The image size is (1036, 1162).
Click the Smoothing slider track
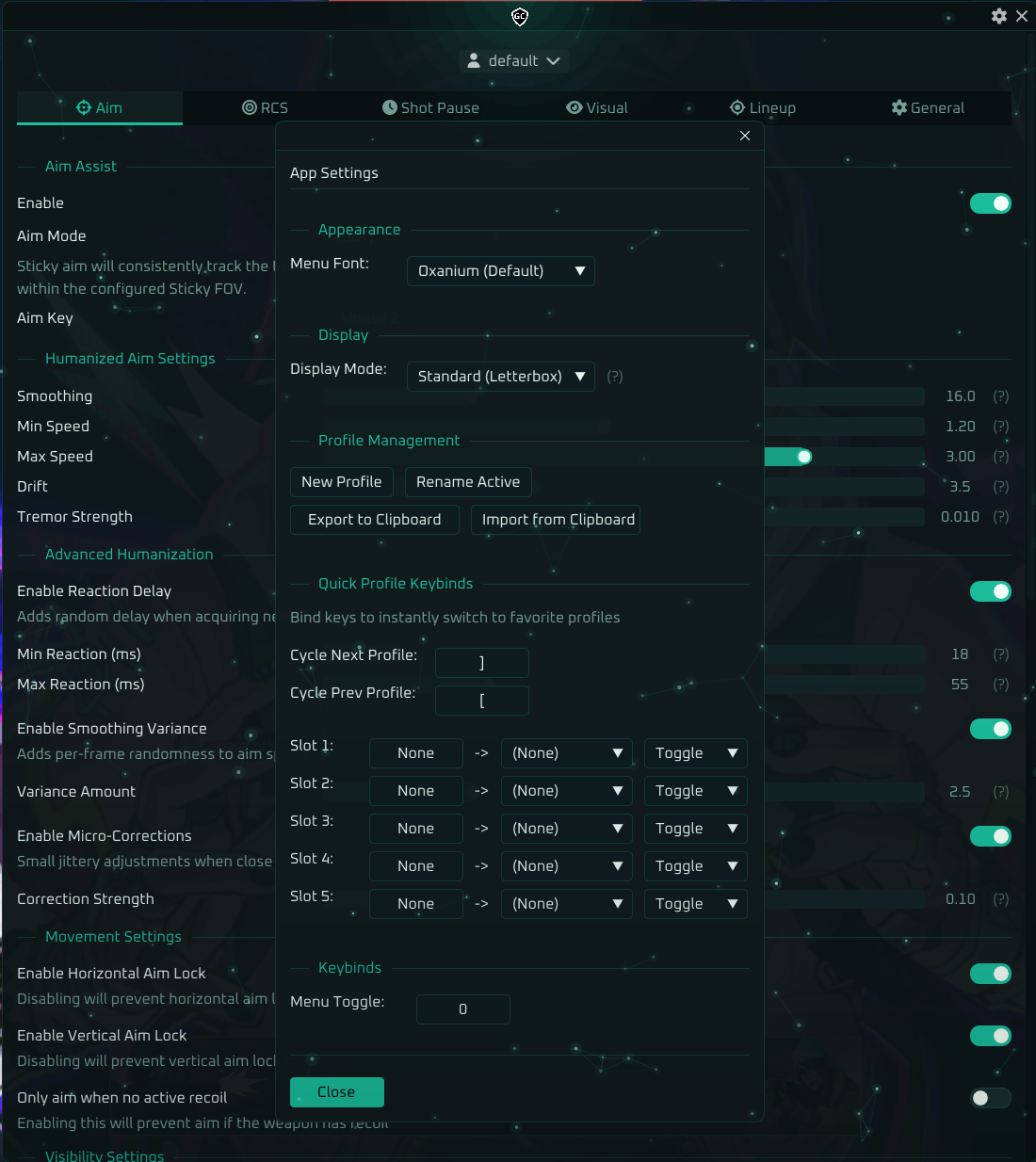pyautogui.click(x=844, y=396)
